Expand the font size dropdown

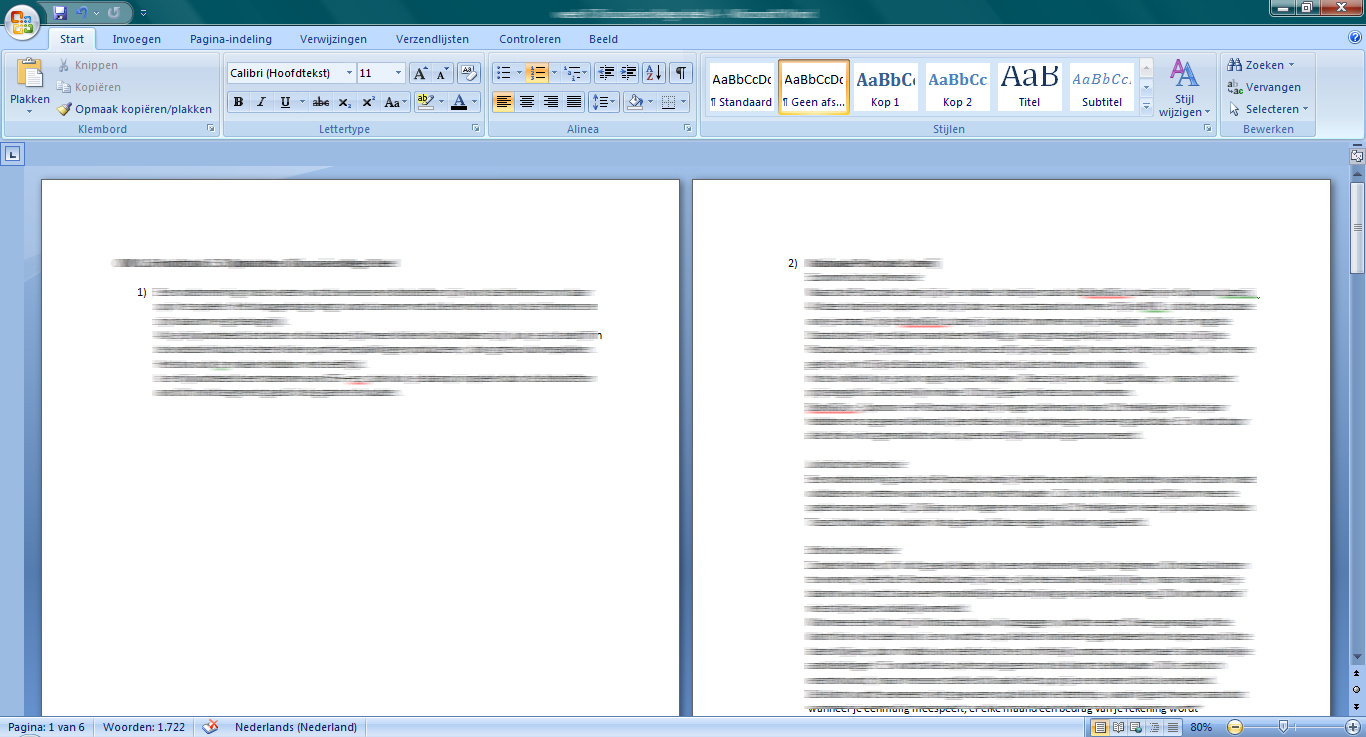click(x=399, y=73)
